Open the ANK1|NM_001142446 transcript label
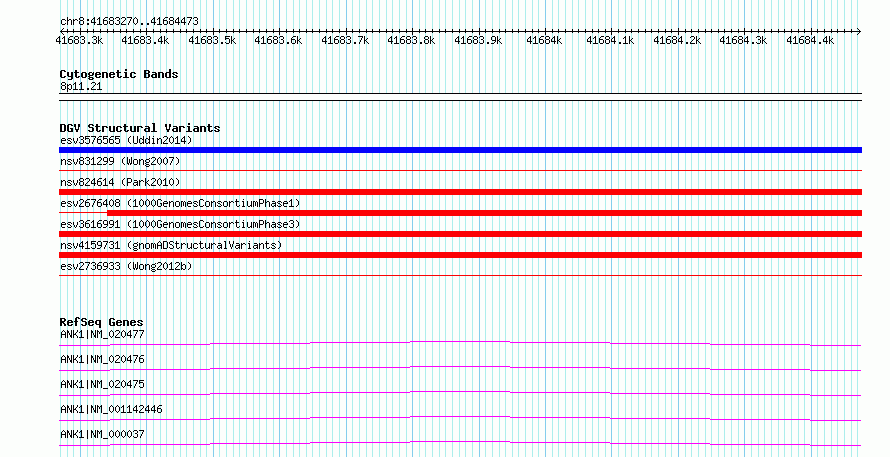890x457 pixels. pyautogui.click(x=111, y=409)
